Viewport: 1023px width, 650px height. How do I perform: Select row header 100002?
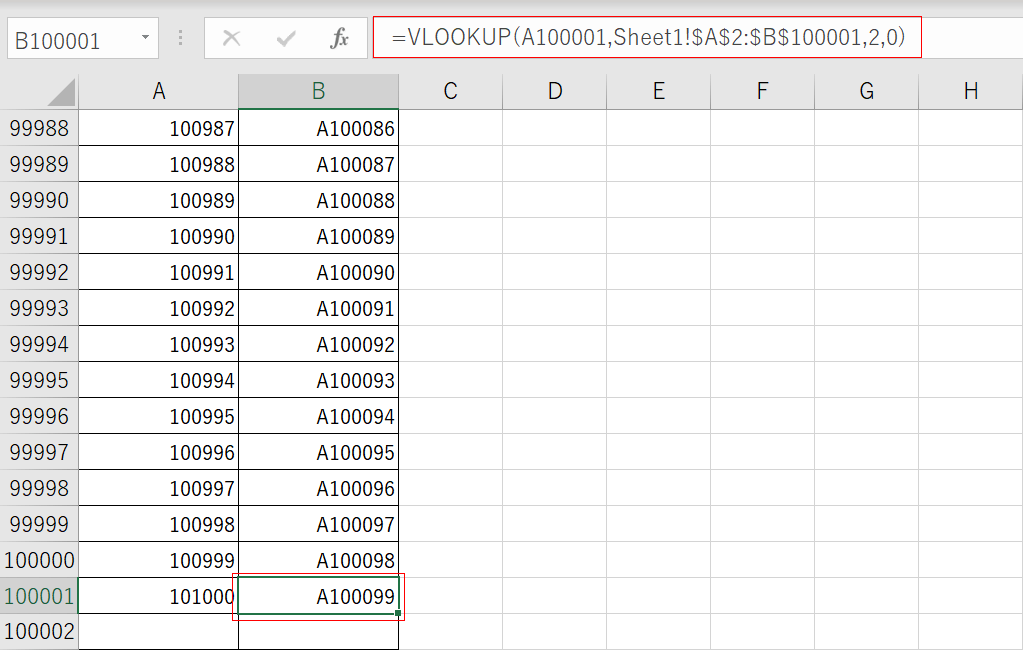39,632
